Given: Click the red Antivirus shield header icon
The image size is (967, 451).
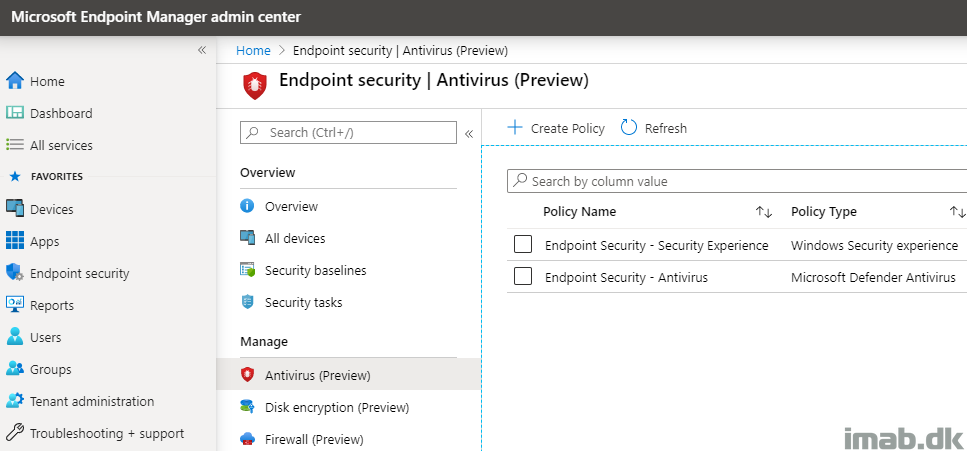Looking at the screenshot, I should [255, 85].
